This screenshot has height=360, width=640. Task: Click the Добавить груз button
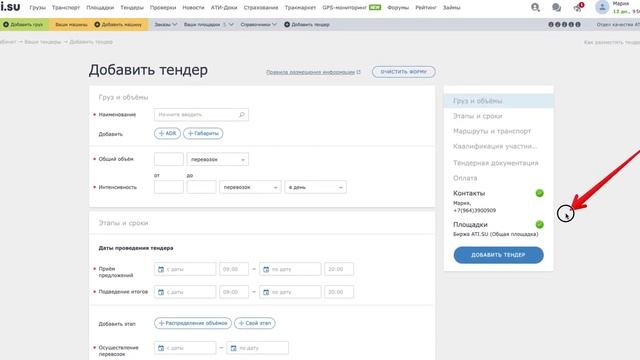[24, 24]
